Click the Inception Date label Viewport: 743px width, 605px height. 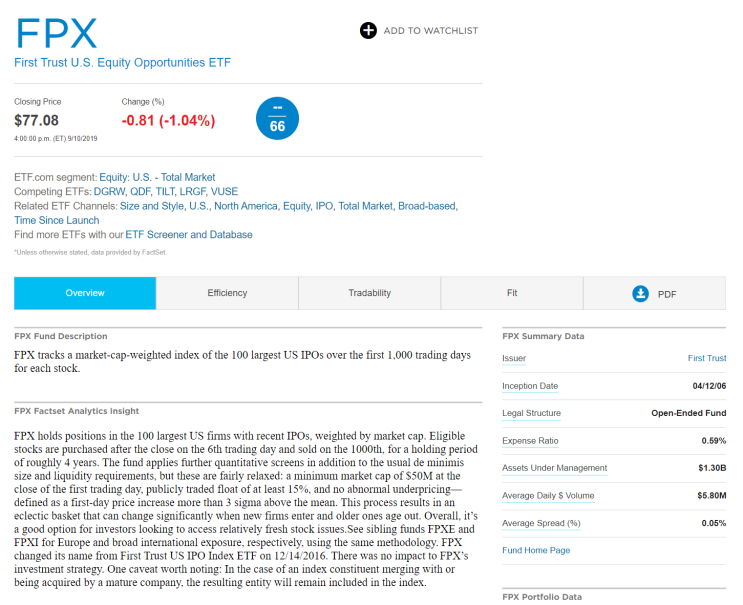pos(530,386)
